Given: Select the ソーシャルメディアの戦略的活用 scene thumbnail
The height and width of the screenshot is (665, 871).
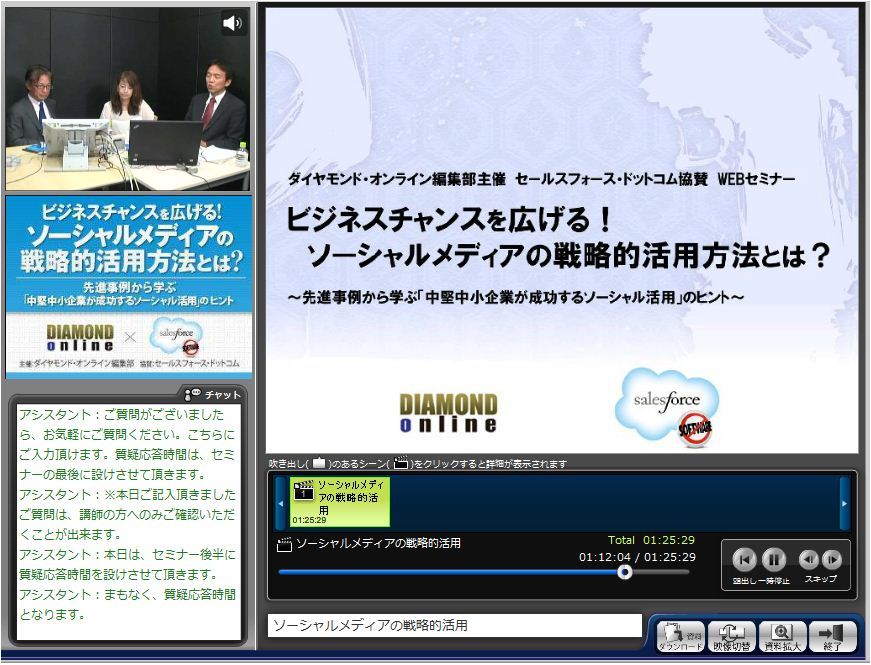Looking at the screenshot, I should tap(339, 502).
